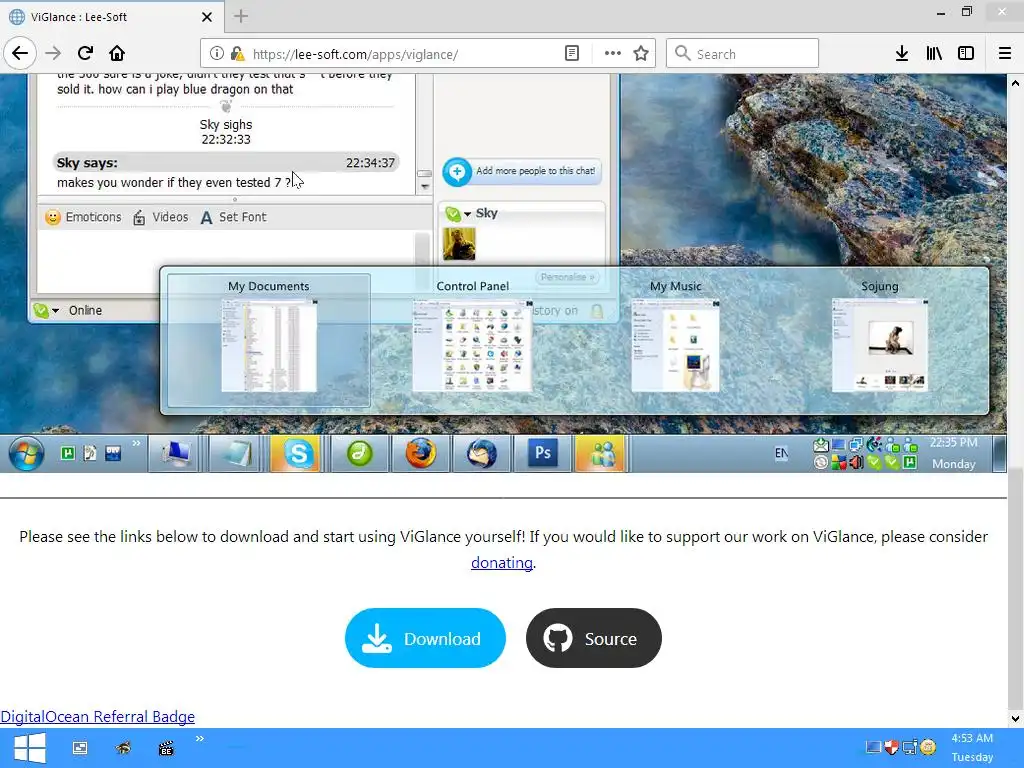Open the browser downloads panel

(902, 54)
